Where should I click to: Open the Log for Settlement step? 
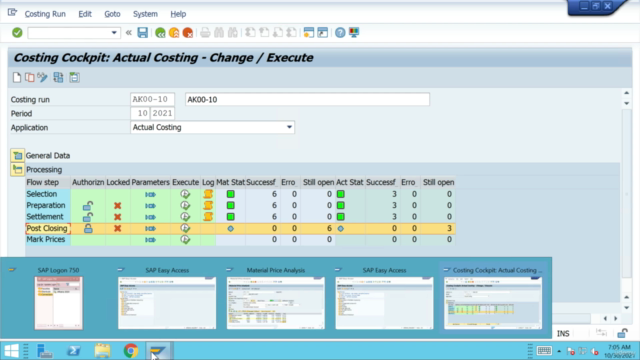pyautogui.click(x=208, y=217)
